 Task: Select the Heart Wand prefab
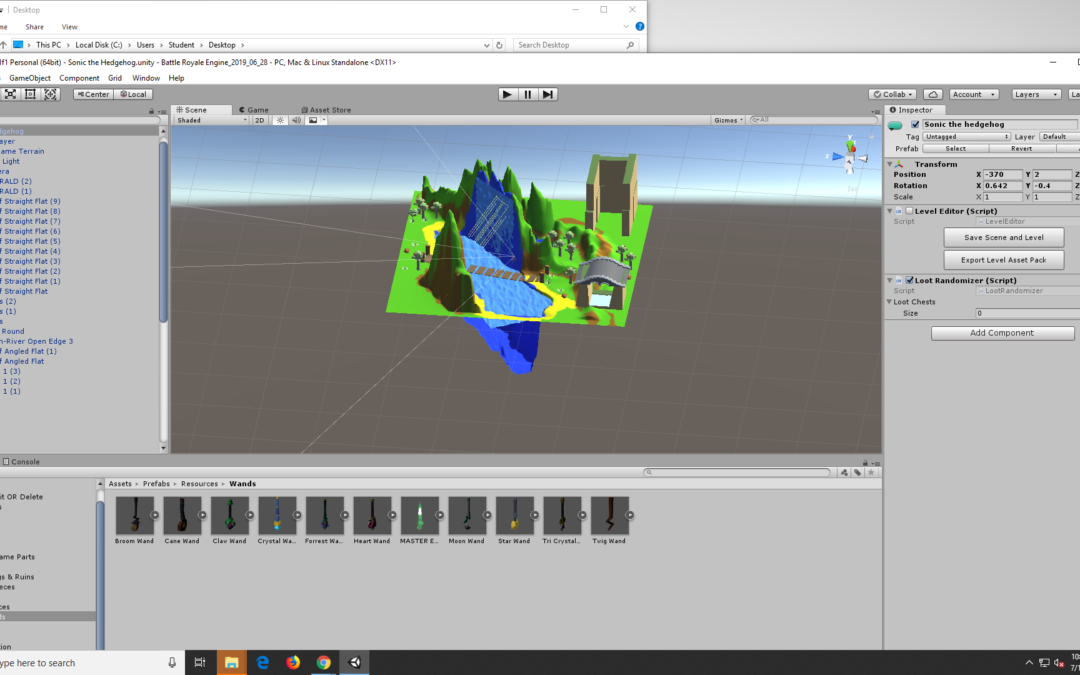pos(372,520)
